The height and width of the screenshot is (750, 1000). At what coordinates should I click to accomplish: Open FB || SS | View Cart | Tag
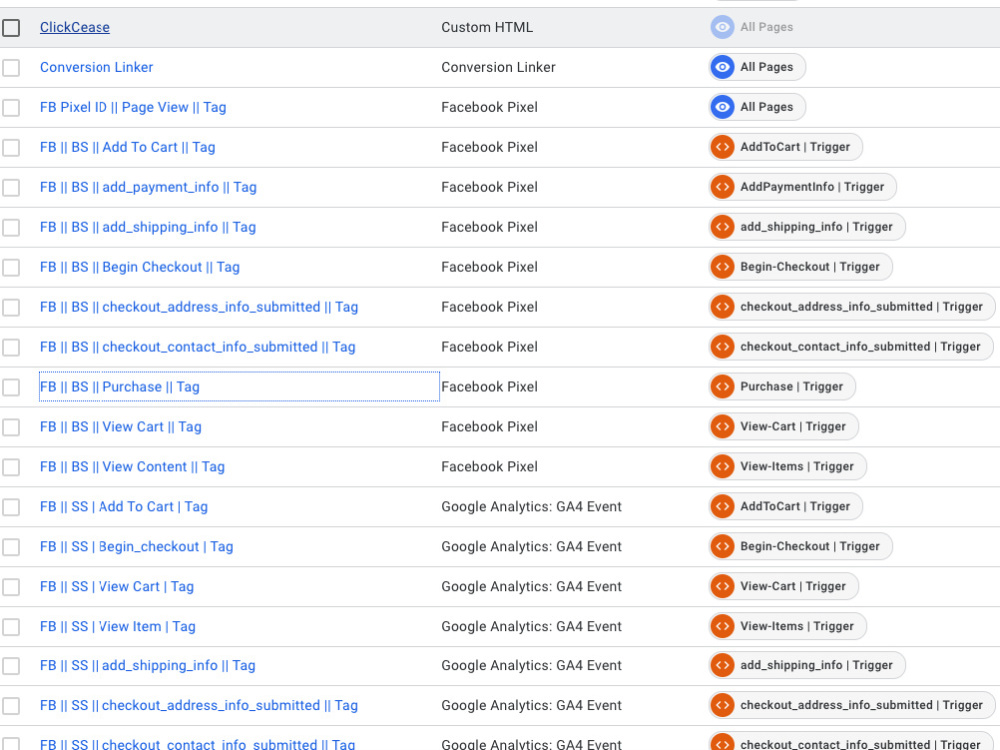tap(117, 586)
